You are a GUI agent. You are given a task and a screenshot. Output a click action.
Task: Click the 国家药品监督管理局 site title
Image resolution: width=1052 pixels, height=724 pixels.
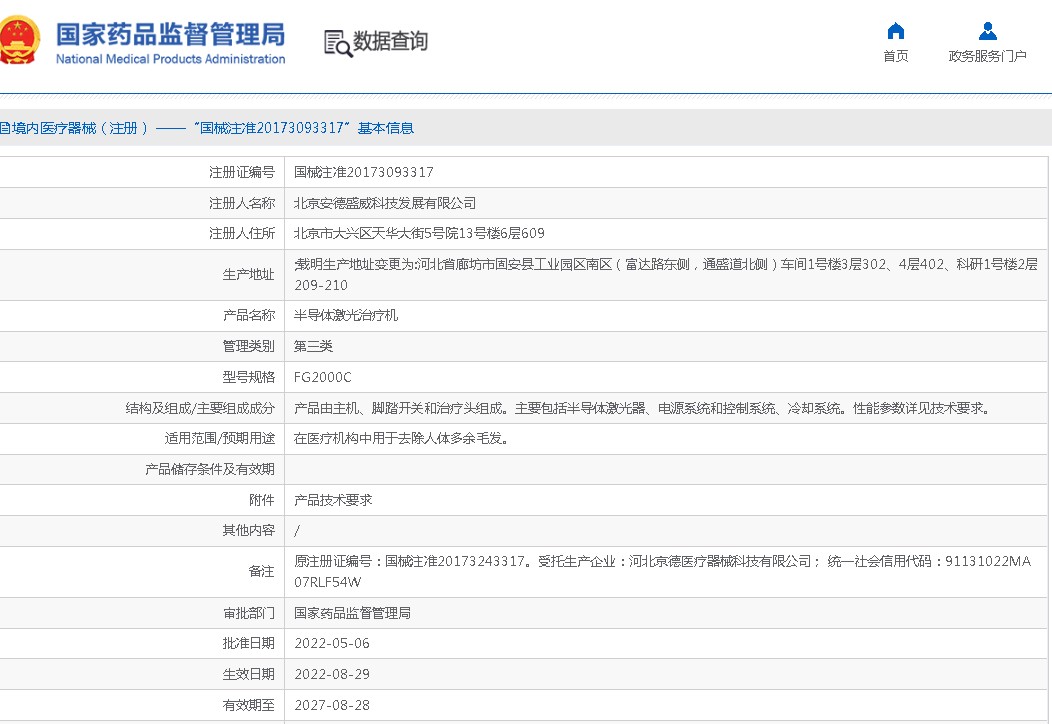(170, 34)
